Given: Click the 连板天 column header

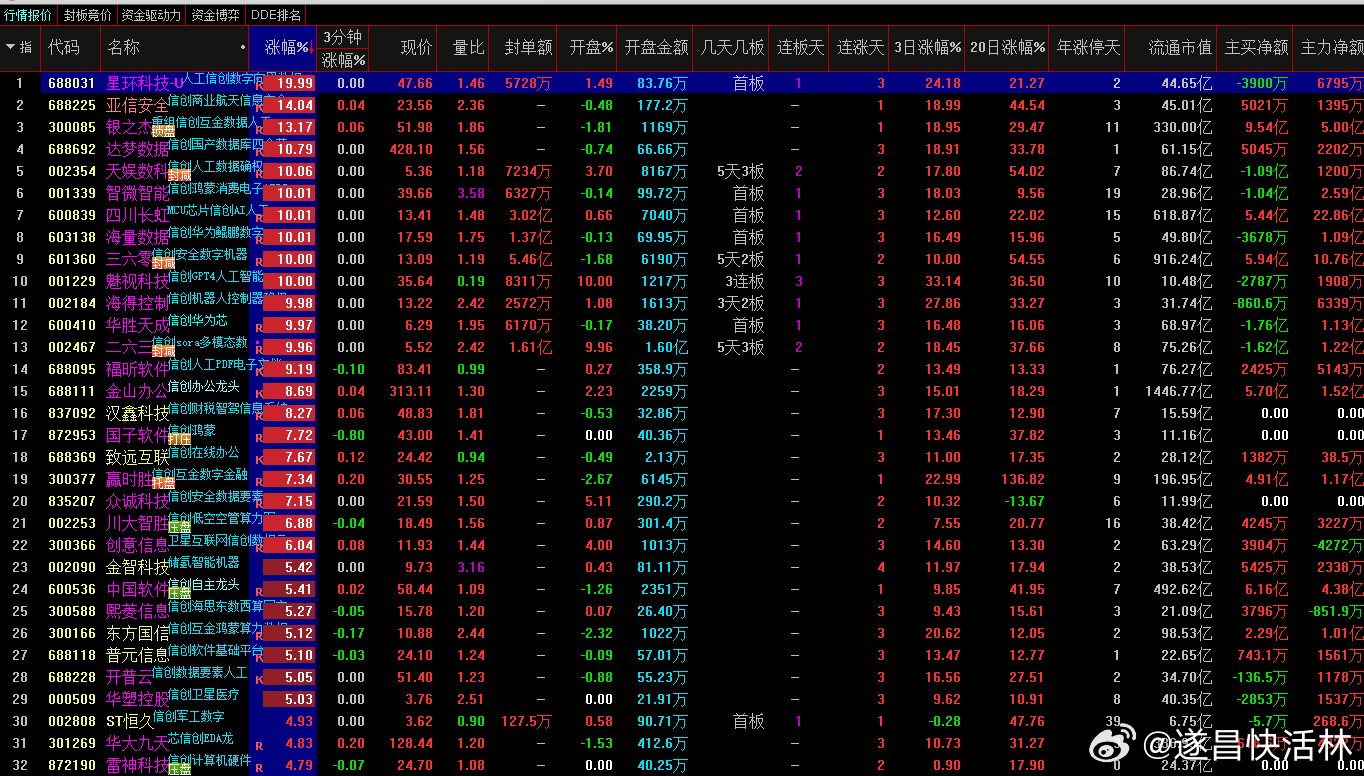Looking at the screenshot, I should click(x=801, y=47).
